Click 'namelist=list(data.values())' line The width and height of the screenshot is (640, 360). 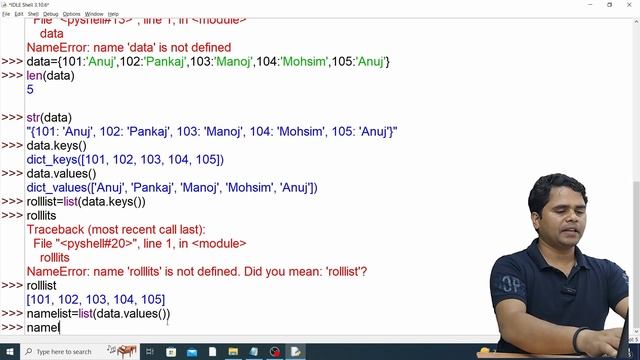98,313
